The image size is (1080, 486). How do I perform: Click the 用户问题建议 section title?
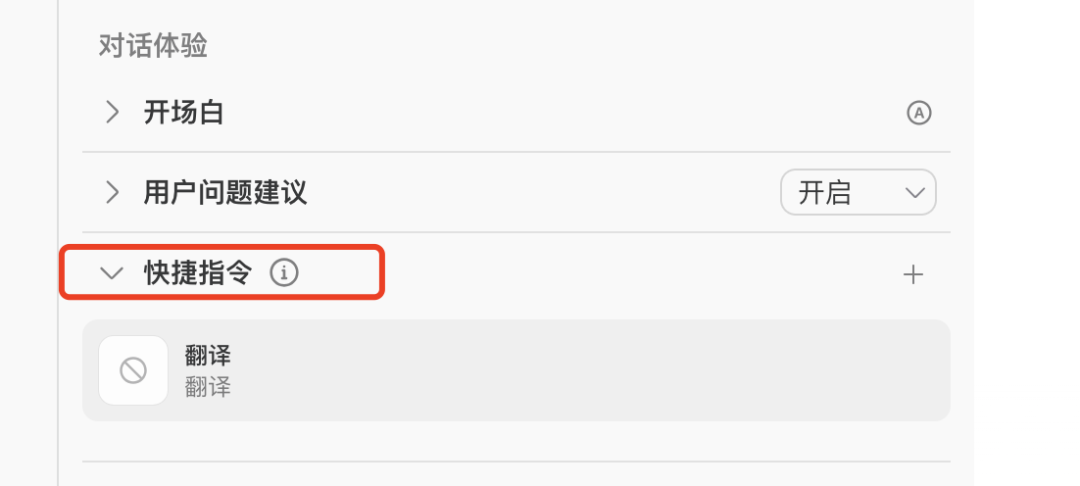point(225,192)
